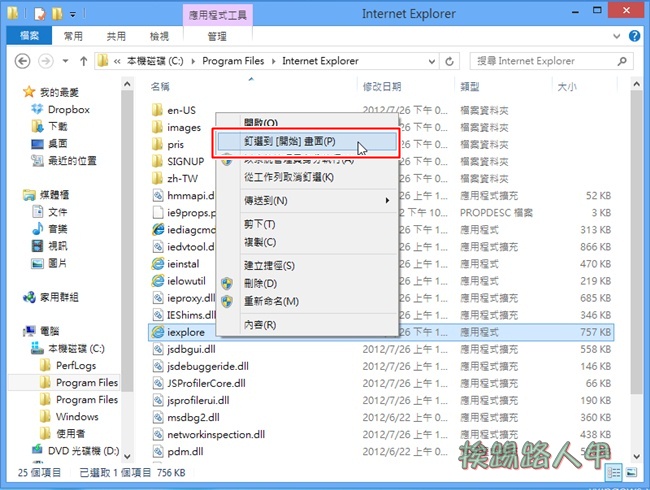Open 傳送到(N) submenu

[307, 201]
